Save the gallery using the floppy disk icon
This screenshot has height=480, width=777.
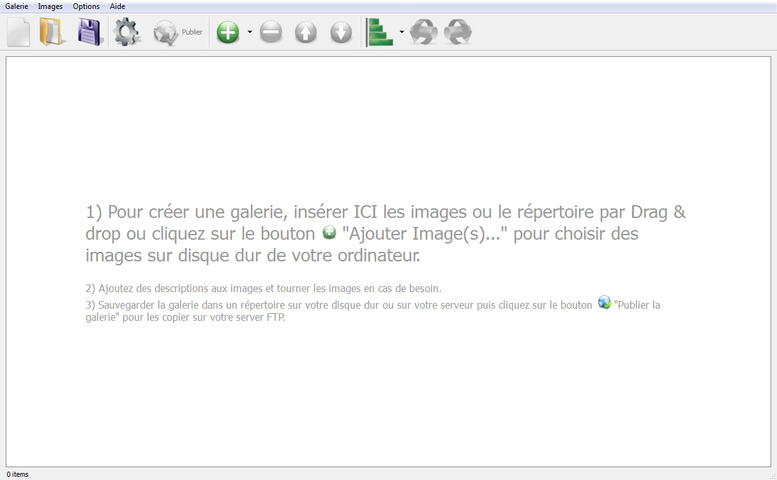click(90, 33)
